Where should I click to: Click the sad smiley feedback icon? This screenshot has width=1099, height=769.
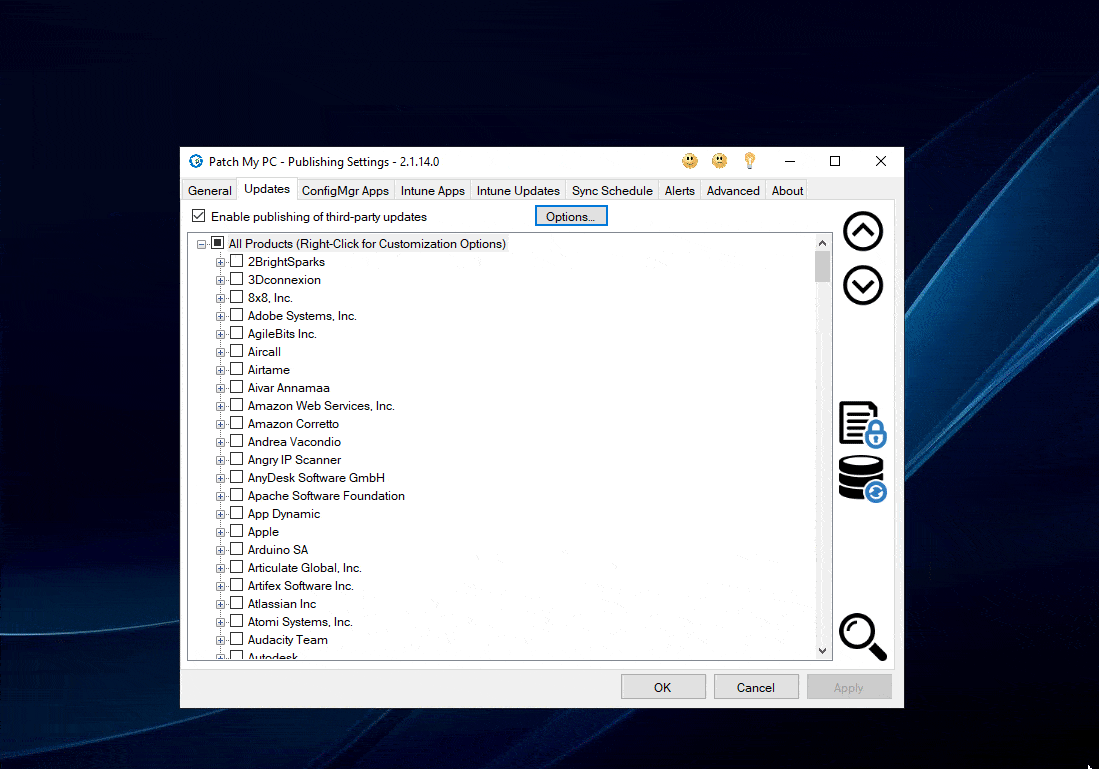click(x=719, y=161)
